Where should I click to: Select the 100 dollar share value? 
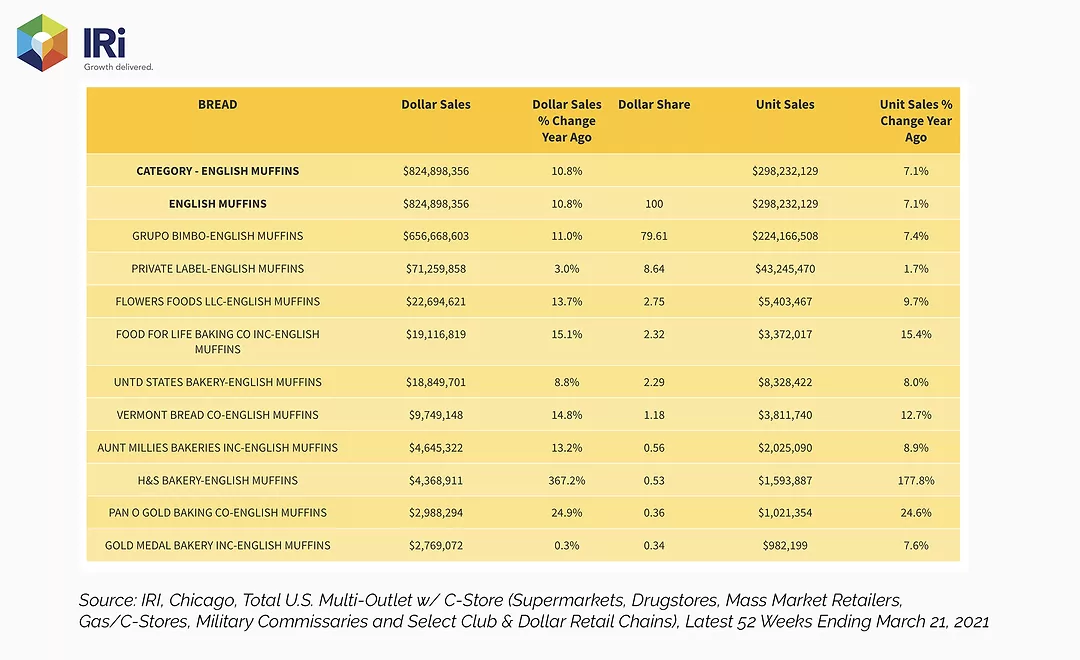(654, 204)
